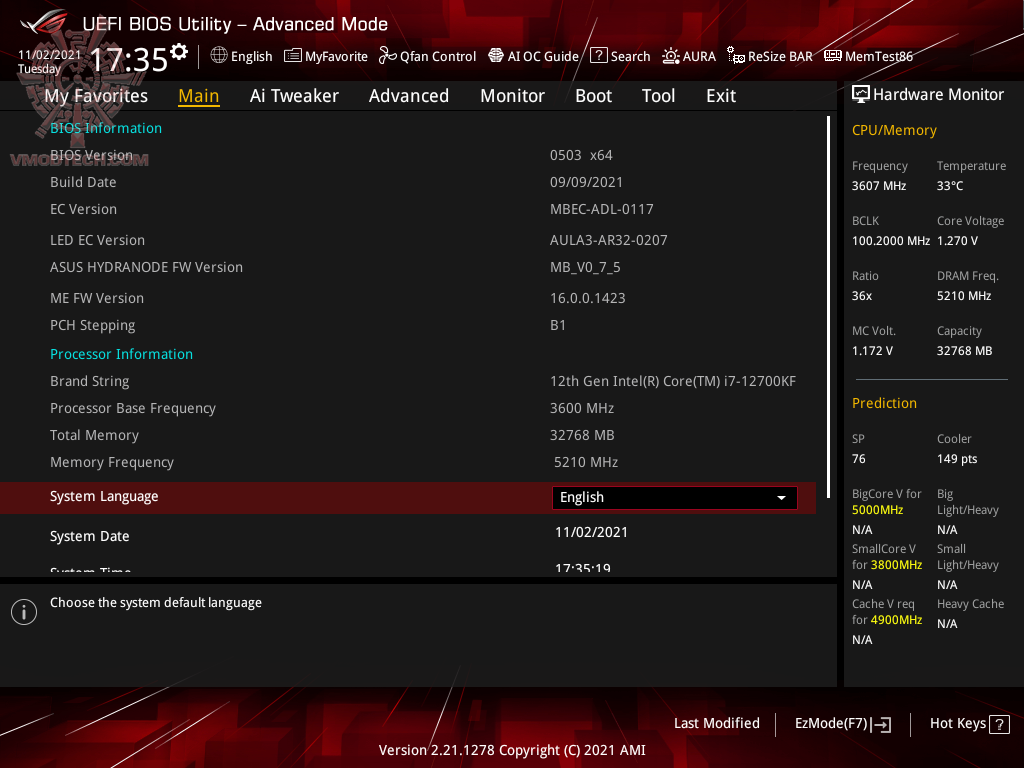The image size is (1024, 768).
Task: Open System Language dropdown
Action: tap(675, 498)
